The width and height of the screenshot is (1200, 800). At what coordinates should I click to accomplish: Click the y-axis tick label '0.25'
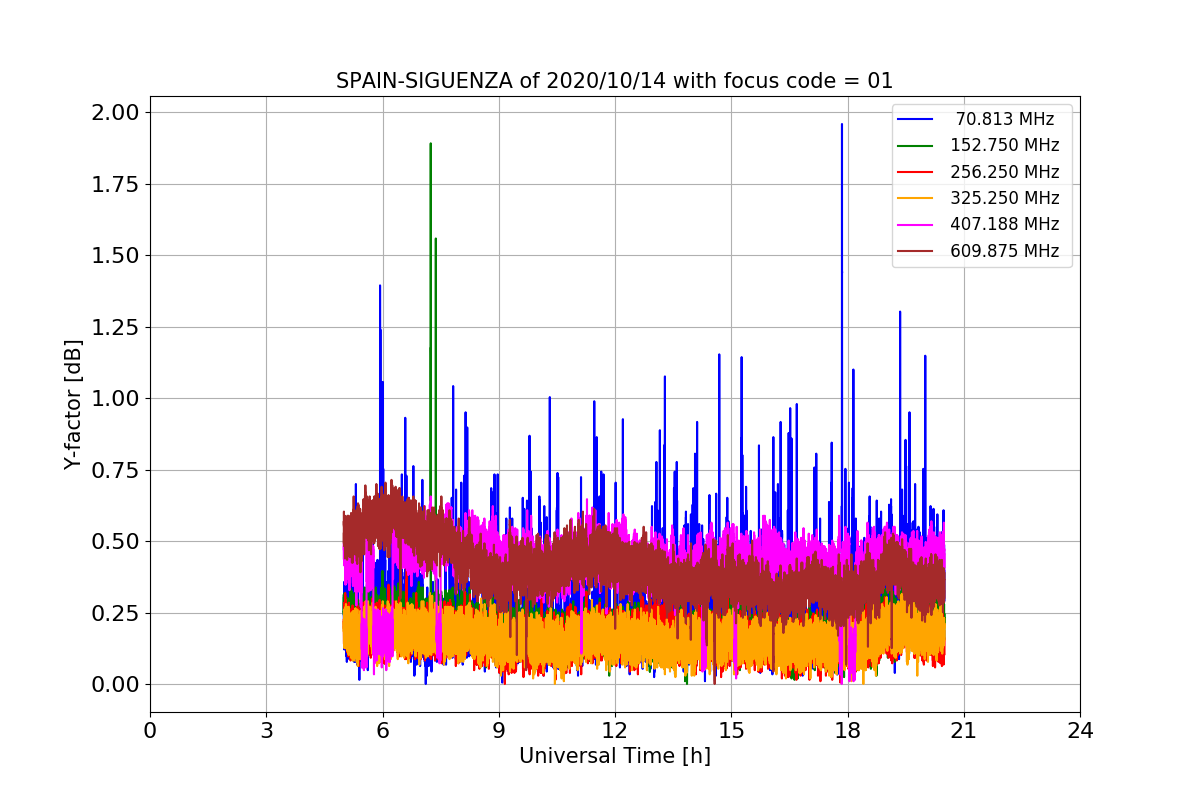116,614
